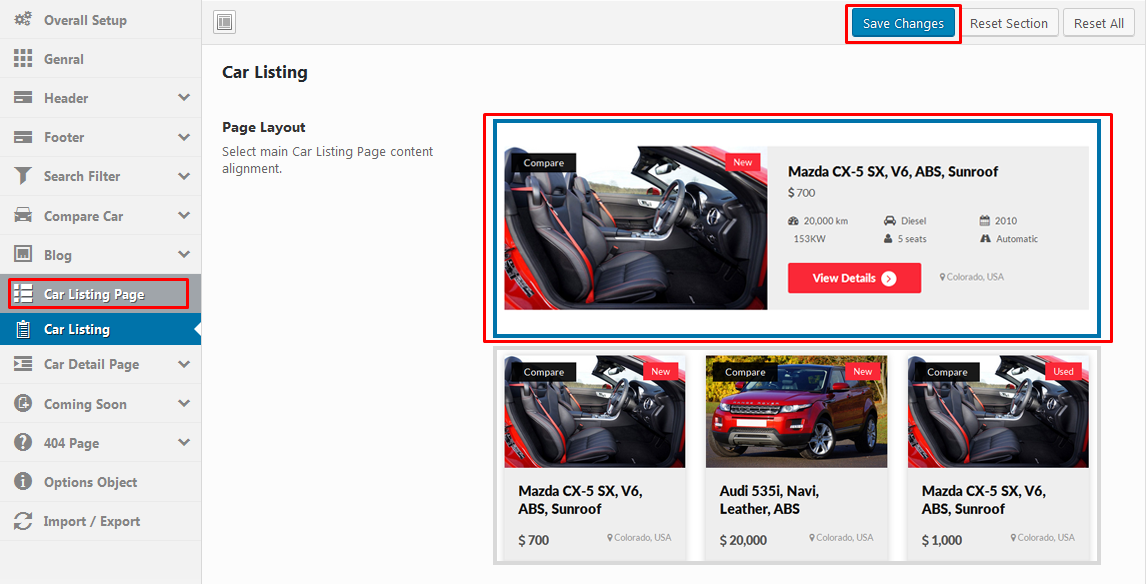Click arrow icon on View Details button
Image resolution: width=1146 pixels, height=584 pixels.
click(889, 278)
